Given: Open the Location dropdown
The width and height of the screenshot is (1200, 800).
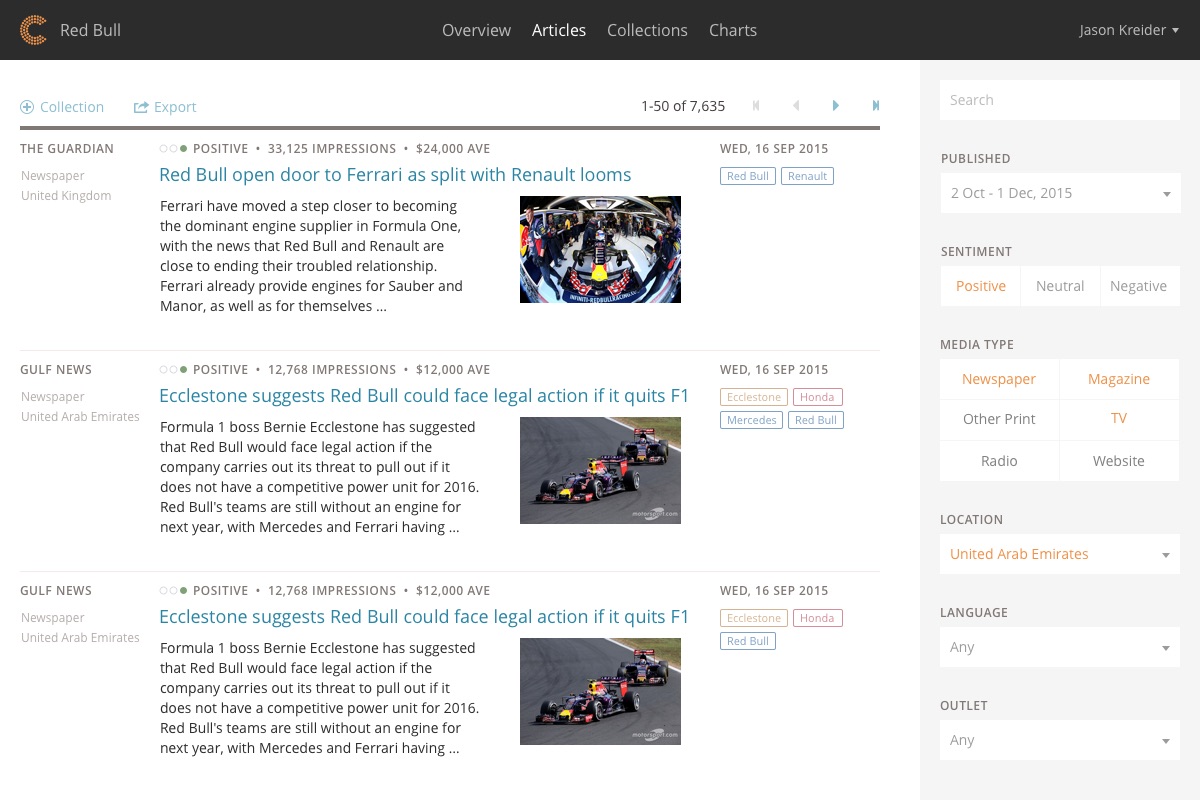Looking at the screenshot, I should 1060,554.
